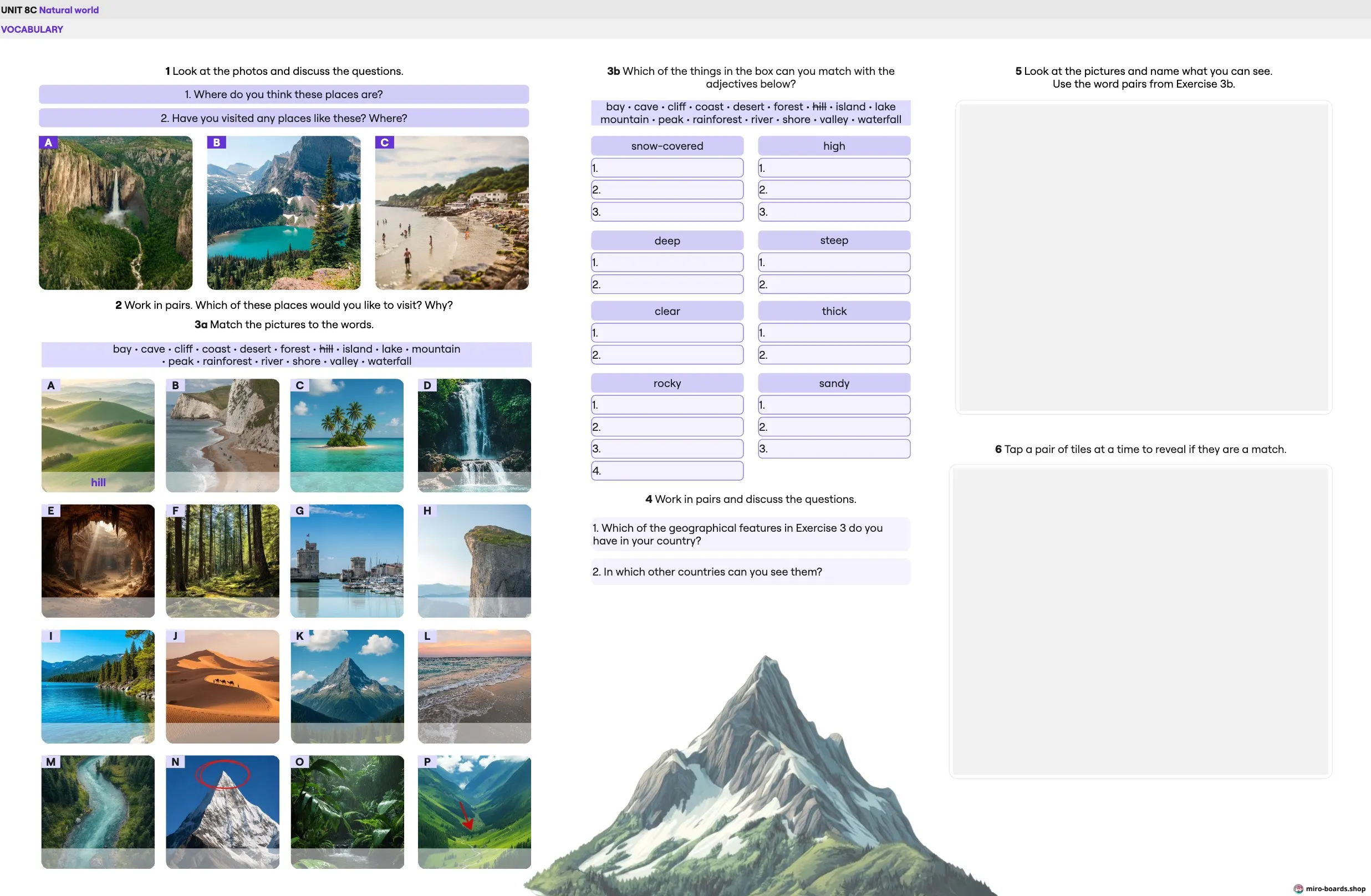Click first answer field under steep
The height and width of the screenshot is (896, 1371).
(834, 262)
